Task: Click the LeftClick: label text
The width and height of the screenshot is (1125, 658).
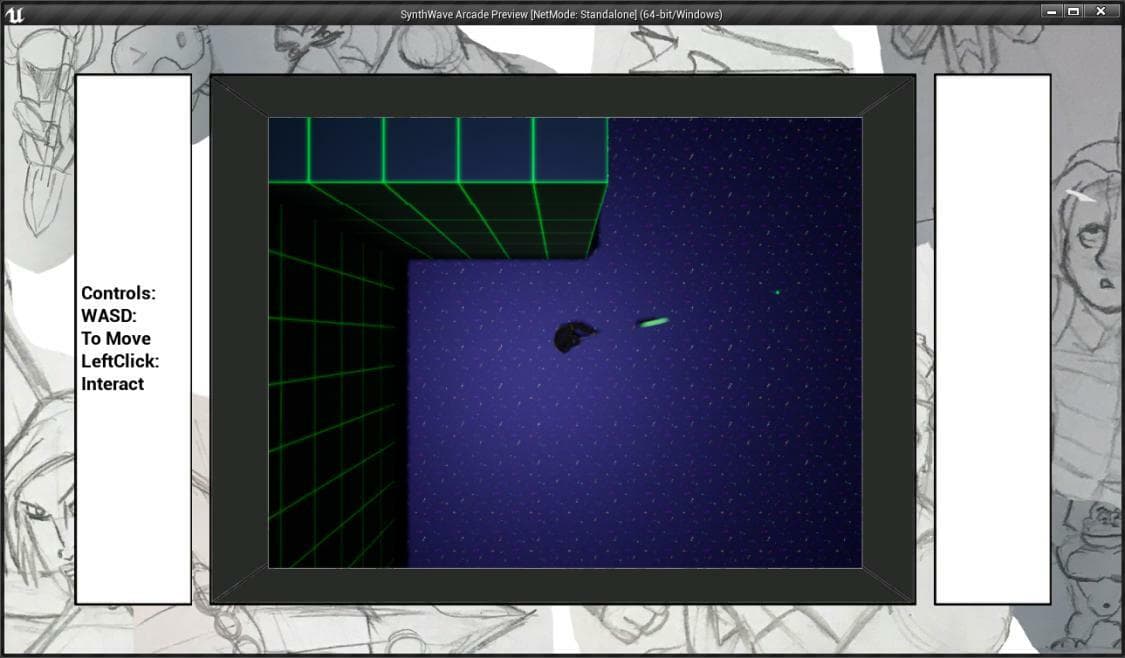Action: click(x=120, y=361)
